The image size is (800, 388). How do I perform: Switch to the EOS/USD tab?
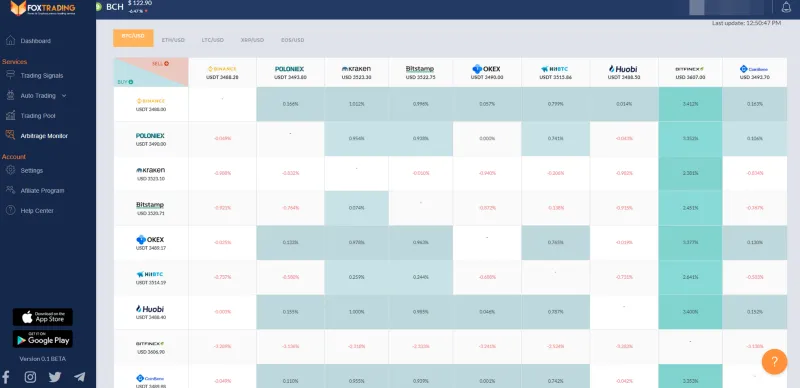tap(292, 40)
